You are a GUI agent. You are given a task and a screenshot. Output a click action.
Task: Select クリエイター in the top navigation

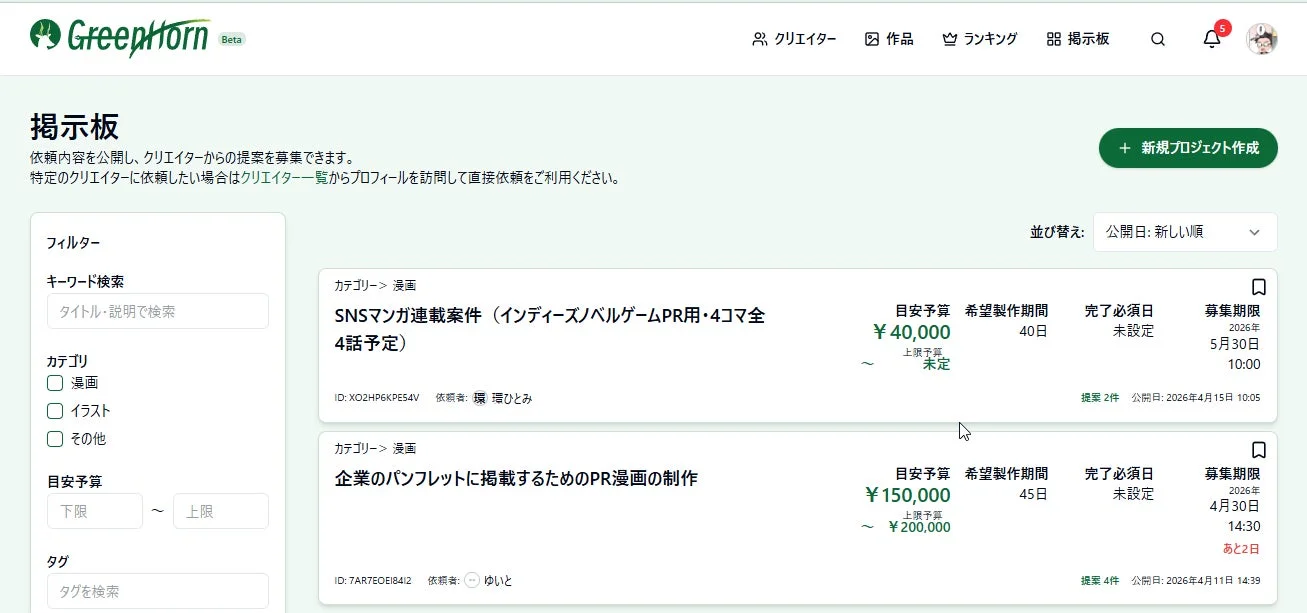click(795, 38)
